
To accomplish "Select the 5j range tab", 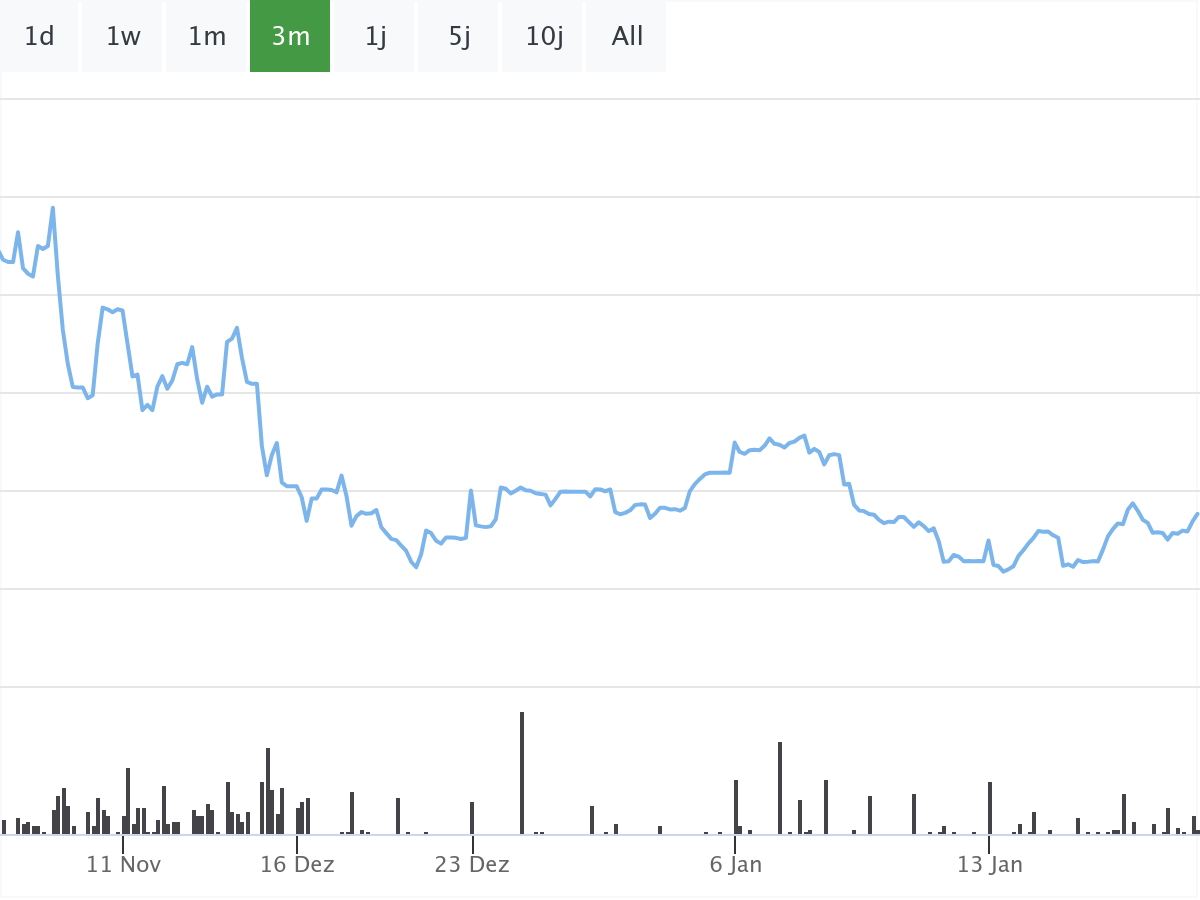I will 459,37.
